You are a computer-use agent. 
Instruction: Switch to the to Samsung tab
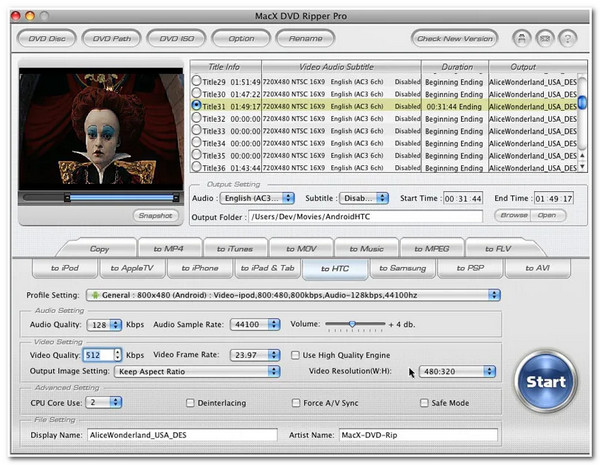(x=403, y=268)
